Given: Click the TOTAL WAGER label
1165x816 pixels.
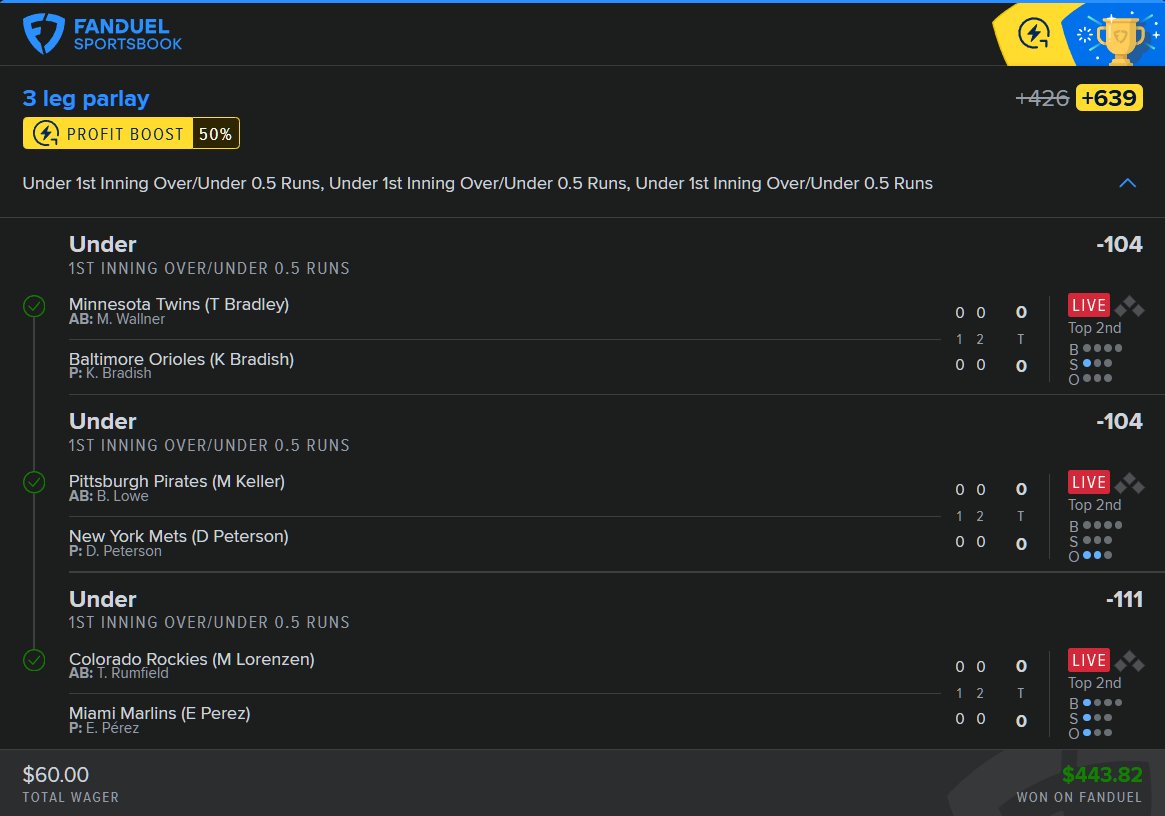Looking at the screenshot, I should (x=71, y=797).
